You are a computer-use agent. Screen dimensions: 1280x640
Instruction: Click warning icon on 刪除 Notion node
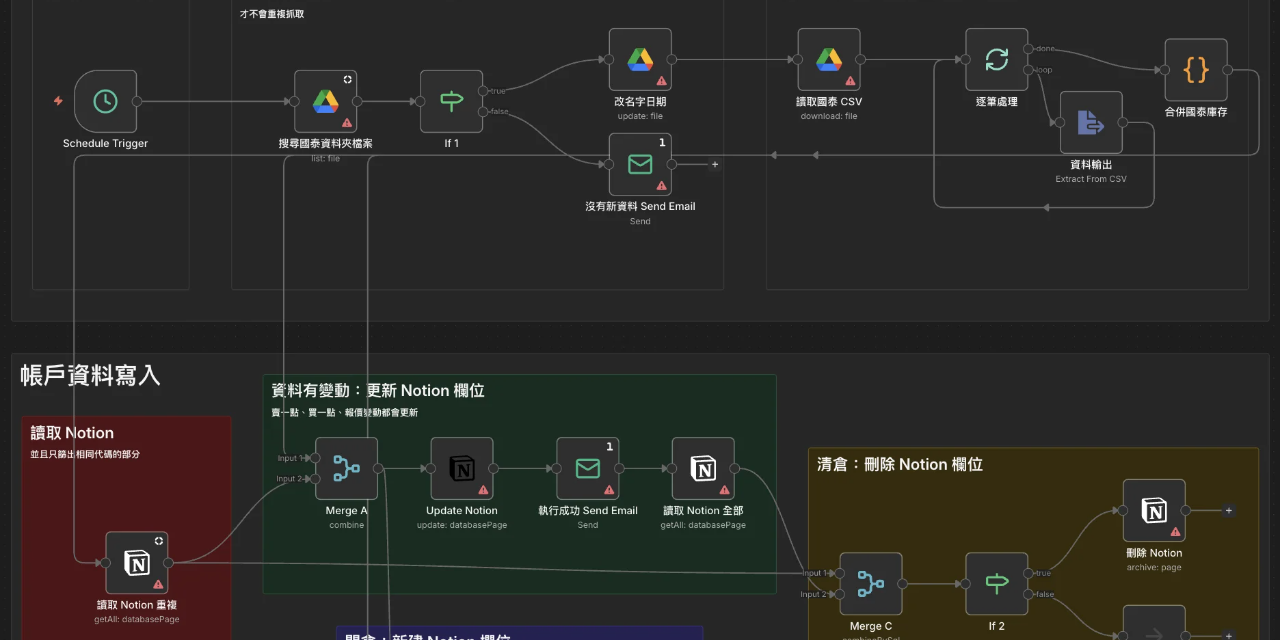1176,532
